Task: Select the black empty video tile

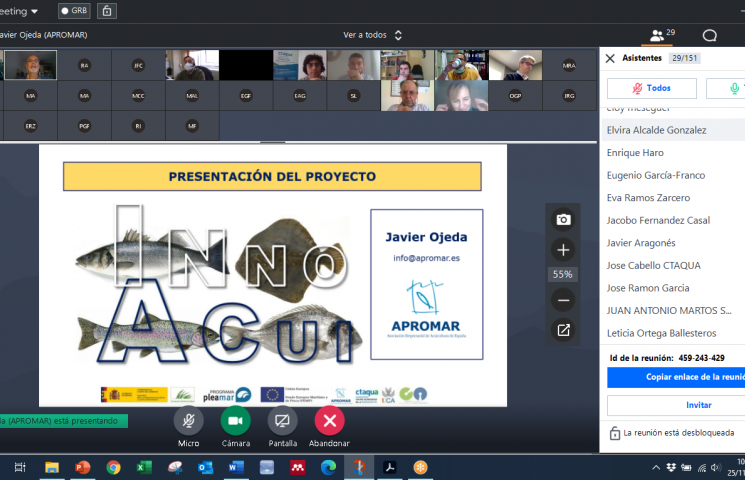Action: pos(246,65)
